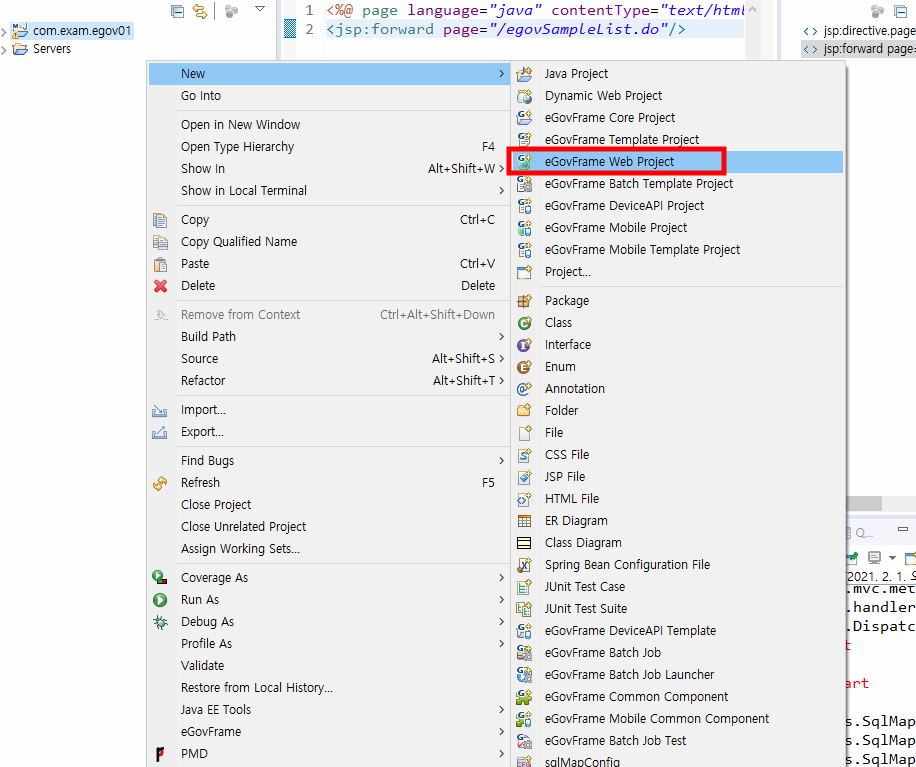This screenshot has height=767, width=916.
Task: Click the Spring Bean Configuration File icon
Action: click(x=525, y=565)
